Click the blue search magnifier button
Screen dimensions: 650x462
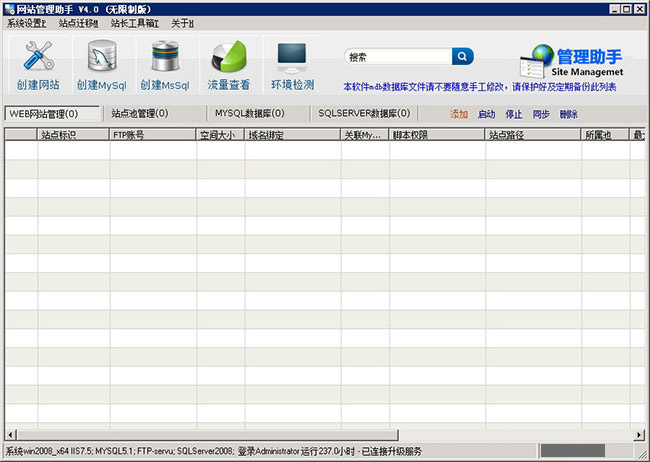click(462, 57)
